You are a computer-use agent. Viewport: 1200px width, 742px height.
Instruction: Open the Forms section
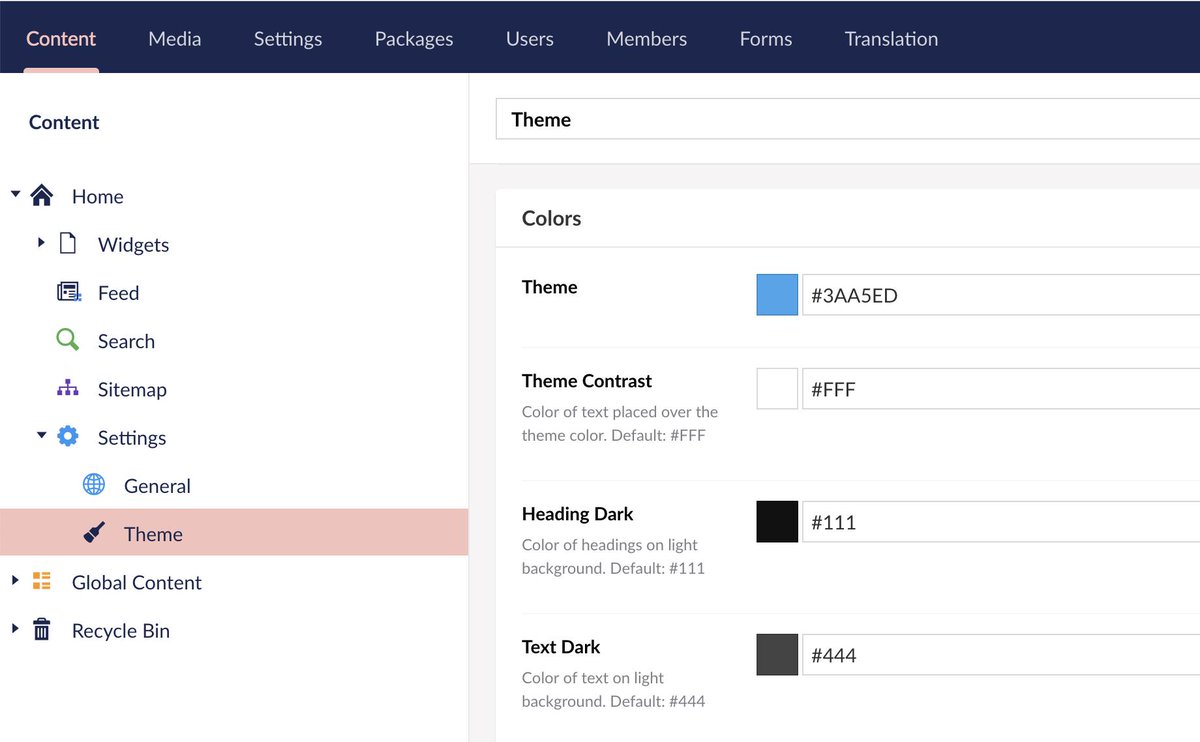[x=766, y=39]
